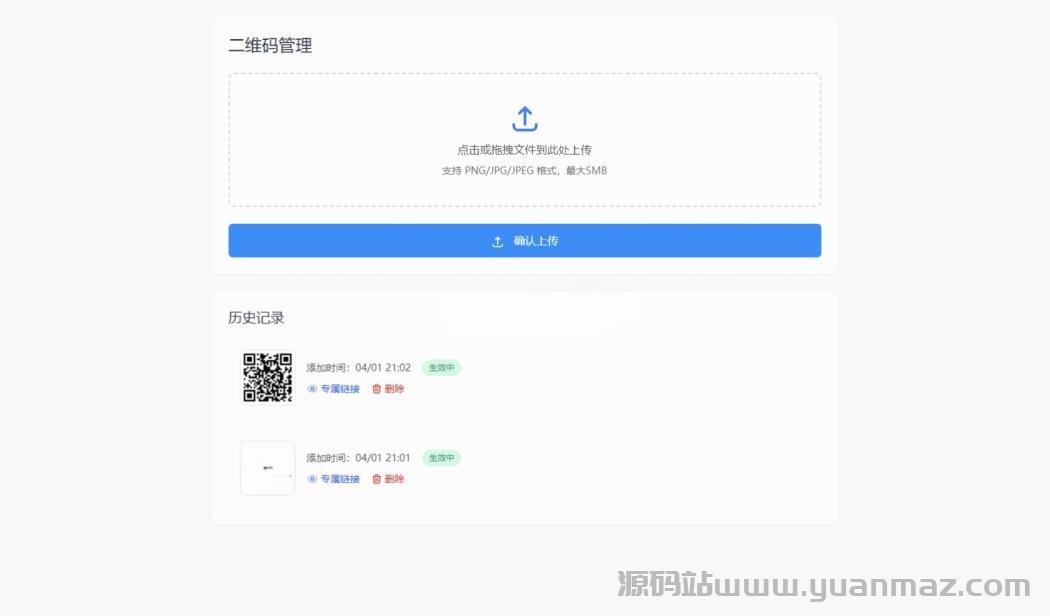Click the 确认上传 confirm upload button
This screenshot has height=616, width=1050.
(x=524, y=240)
